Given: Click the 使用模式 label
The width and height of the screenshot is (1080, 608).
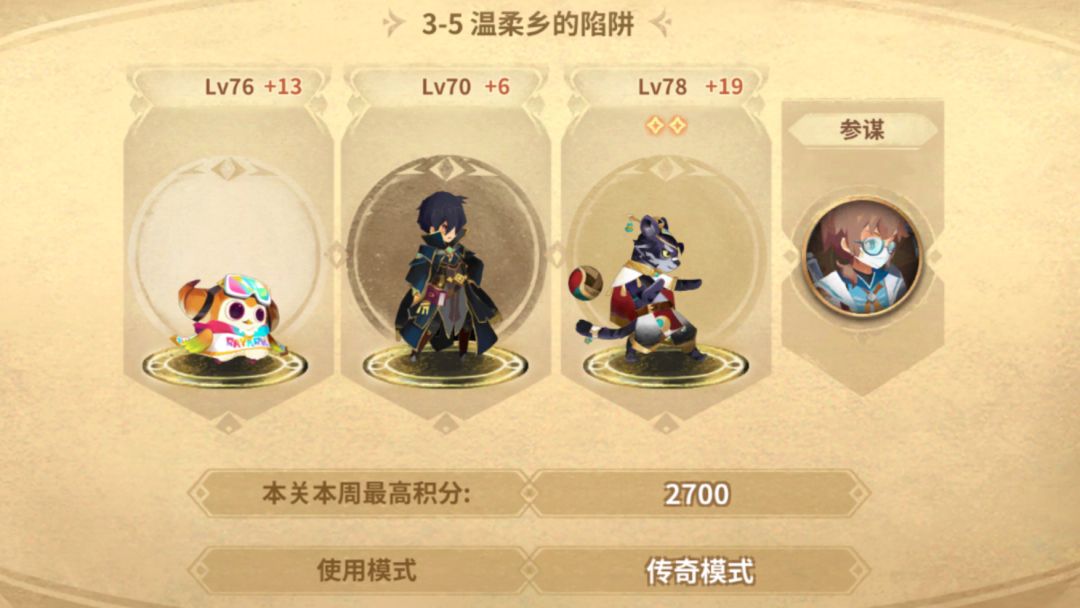Looking at the screenshot, I should (366, 570).
